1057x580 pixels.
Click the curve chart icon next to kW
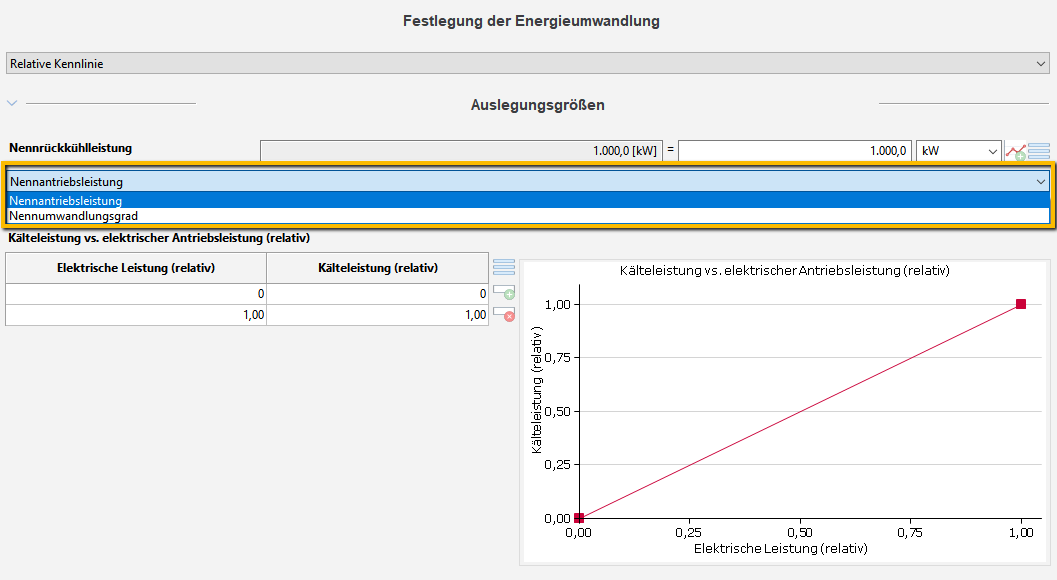(x=1015, y=151)
